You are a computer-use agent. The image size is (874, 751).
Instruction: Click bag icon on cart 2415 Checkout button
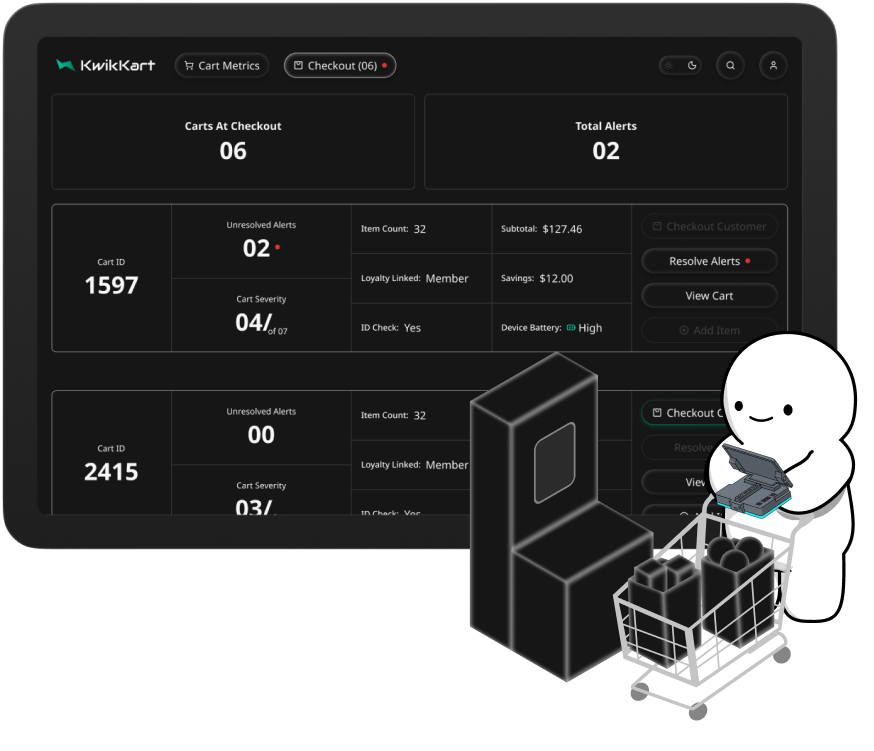click(657, 413)
